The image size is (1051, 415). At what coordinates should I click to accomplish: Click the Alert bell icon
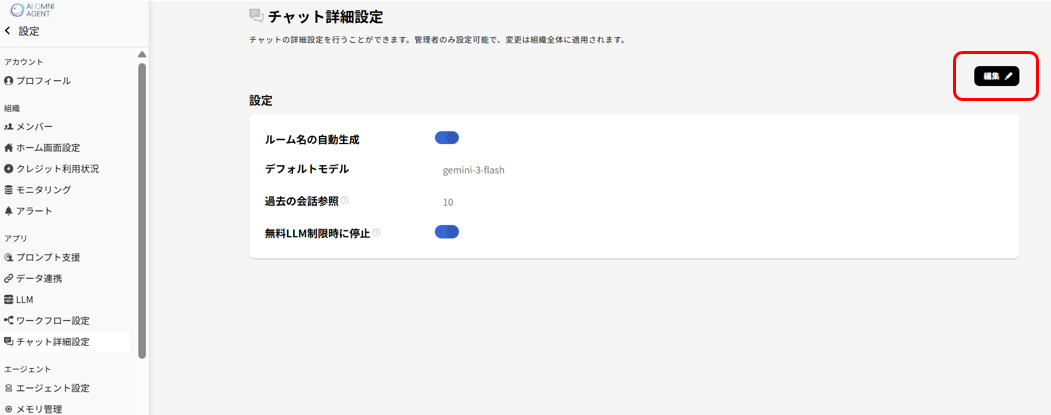click(9, 210)
